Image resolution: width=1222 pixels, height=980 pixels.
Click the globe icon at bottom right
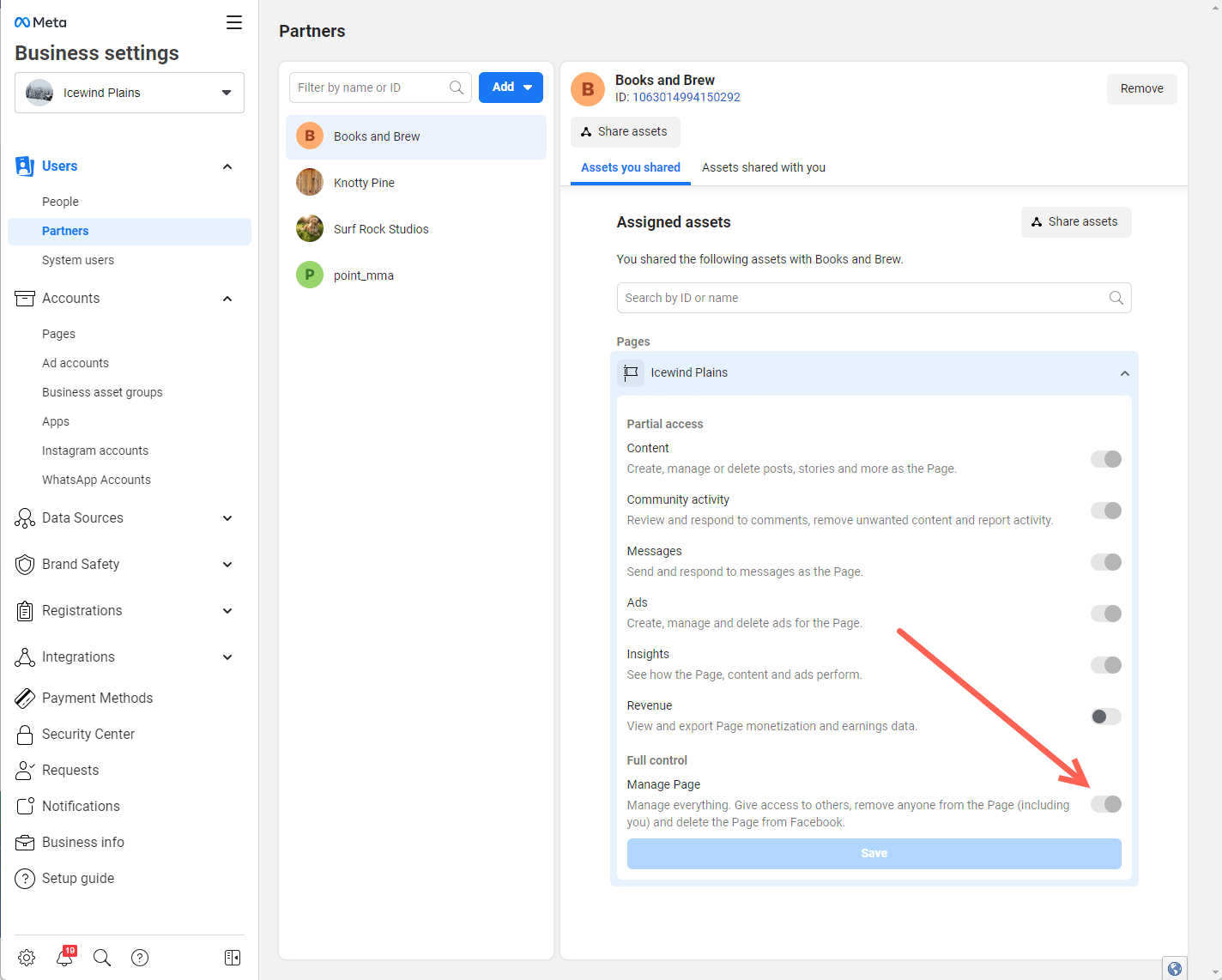[1175, 969]
